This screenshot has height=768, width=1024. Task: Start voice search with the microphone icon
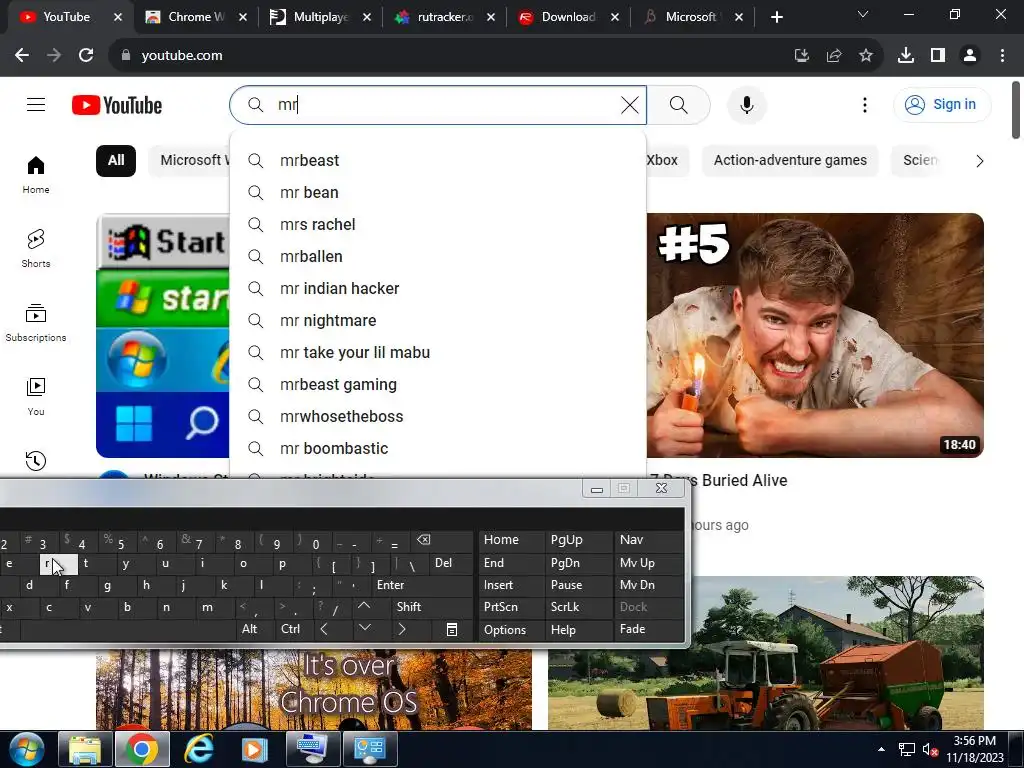pyautogui.click(x=746, y=104)
